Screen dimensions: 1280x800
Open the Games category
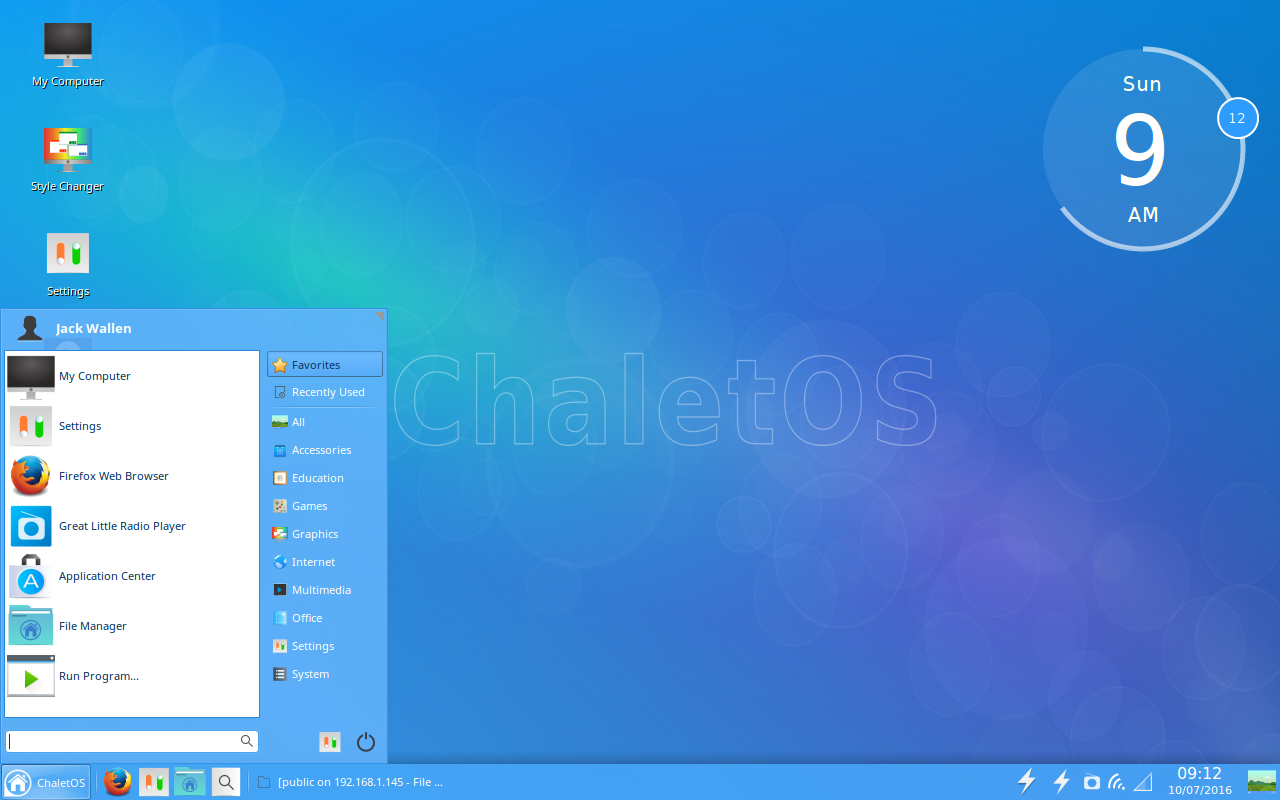pyautogui.click(x=325, y=506)
